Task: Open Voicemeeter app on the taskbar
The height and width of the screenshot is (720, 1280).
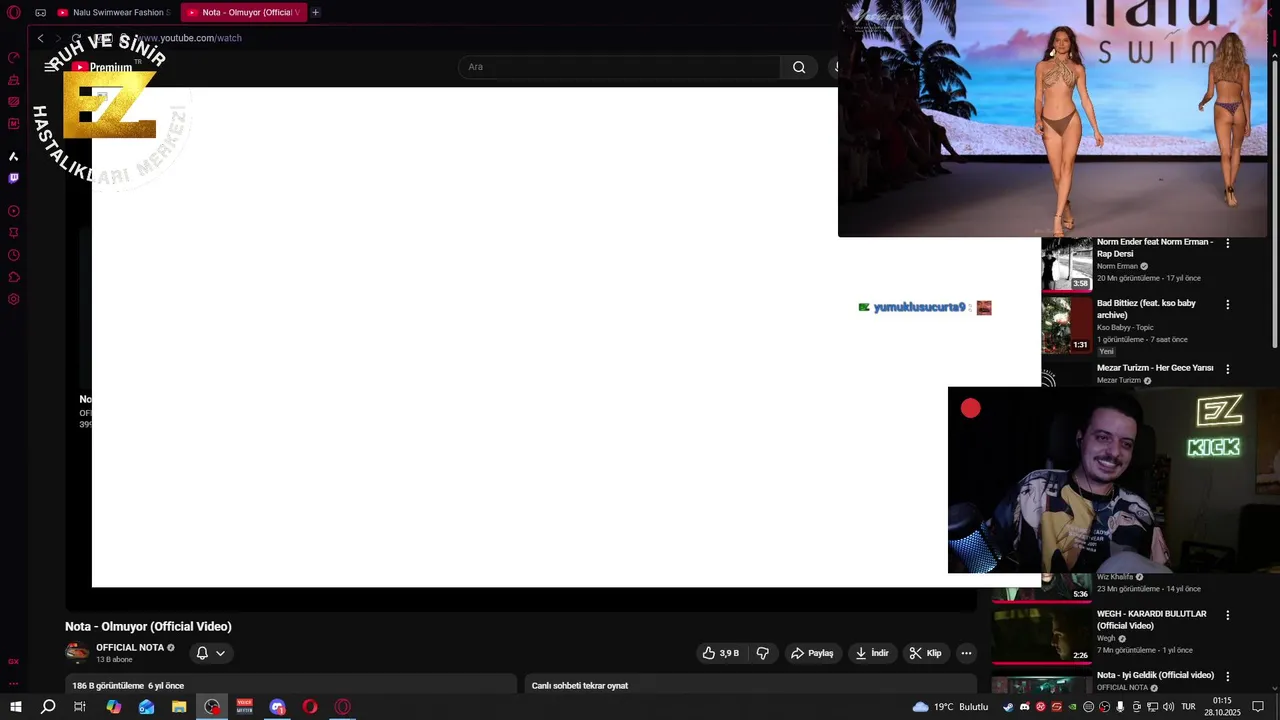Action: pyautogui.click(x=244, y=707)
